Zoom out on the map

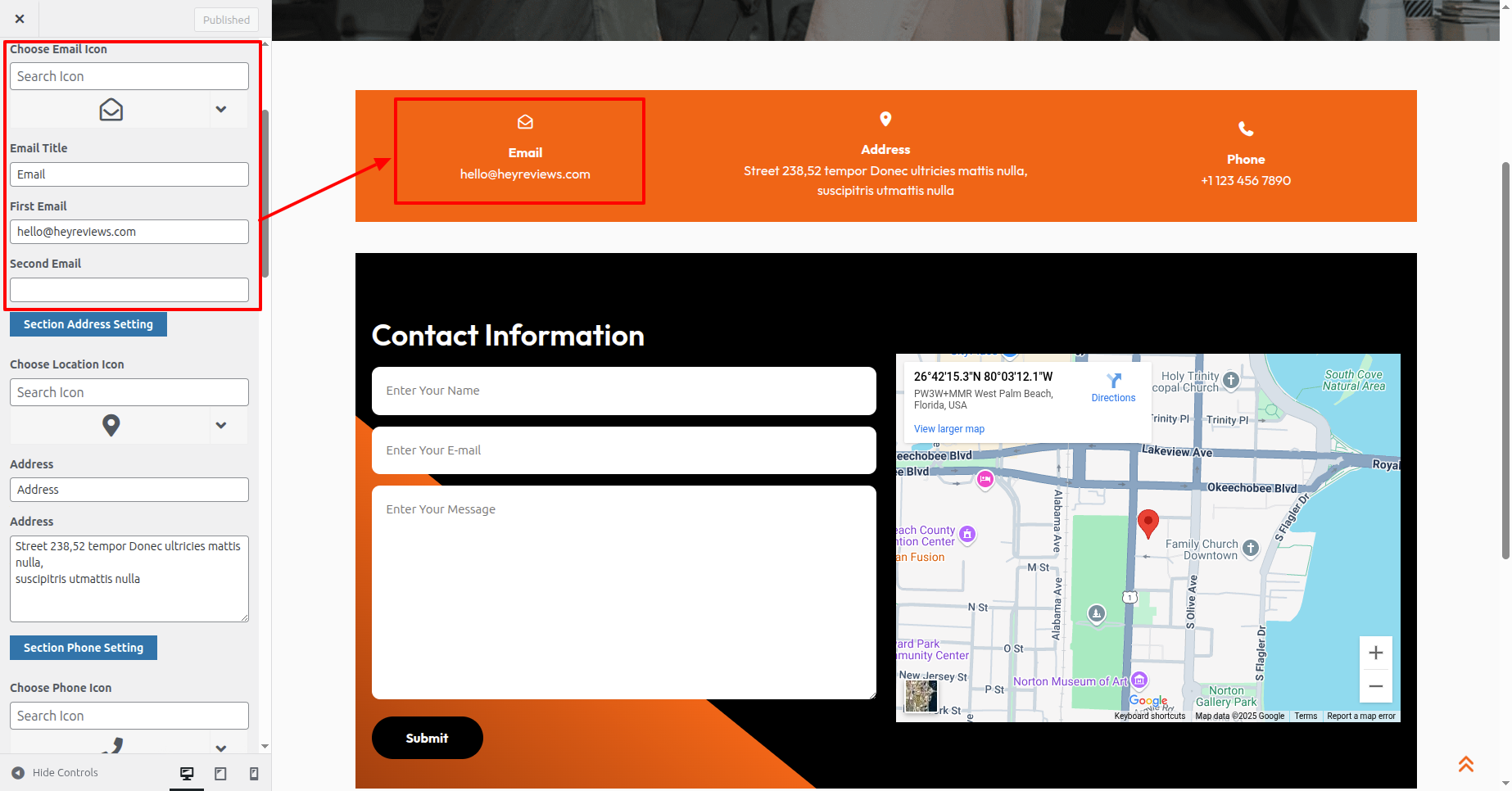(x=1375, y=686)
